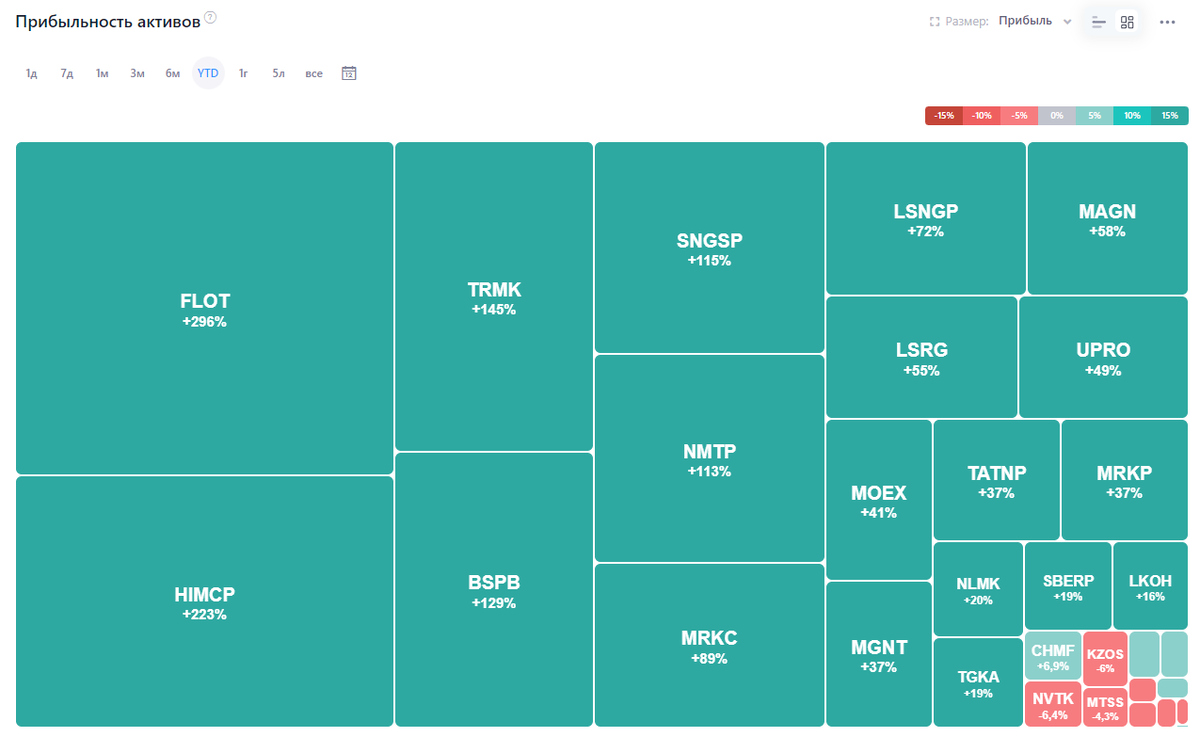Open the SBERP +19% tile
1200x737 pixels.
tap(1068, 586)
